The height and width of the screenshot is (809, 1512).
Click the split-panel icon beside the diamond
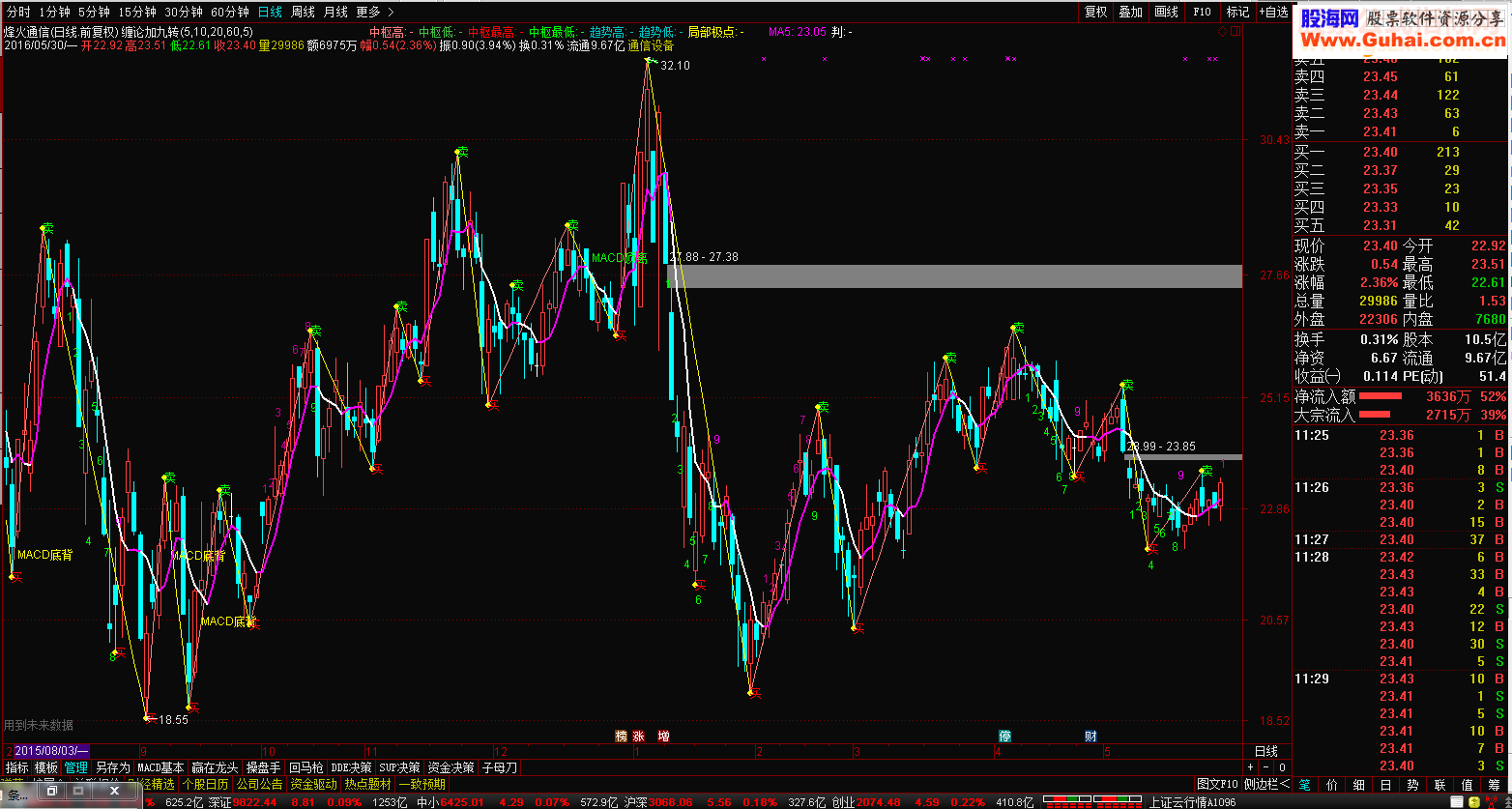pos(1235,32)
